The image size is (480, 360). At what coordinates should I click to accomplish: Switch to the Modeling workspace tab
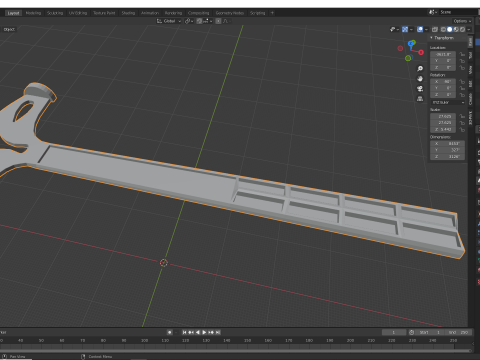tap(33, 13)
